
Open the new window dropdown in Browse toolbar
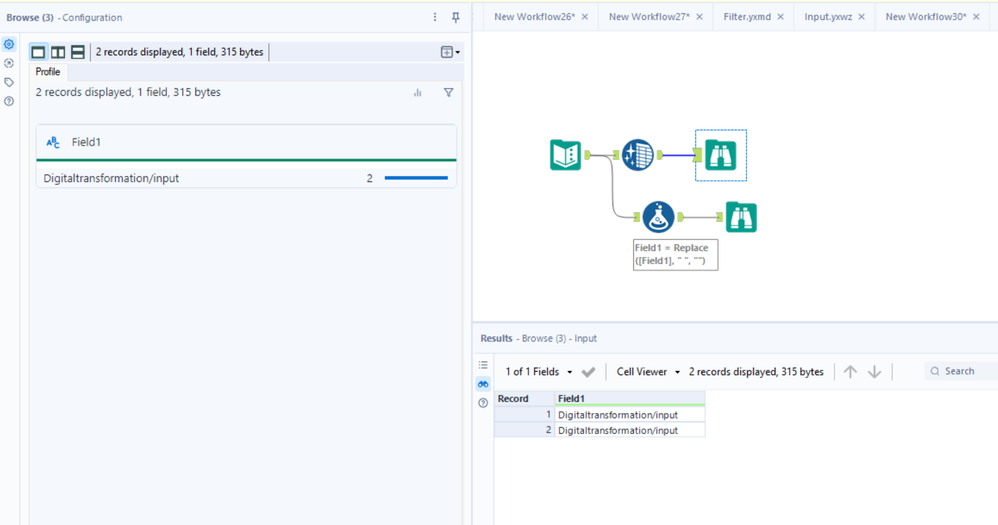coord(450,52)
